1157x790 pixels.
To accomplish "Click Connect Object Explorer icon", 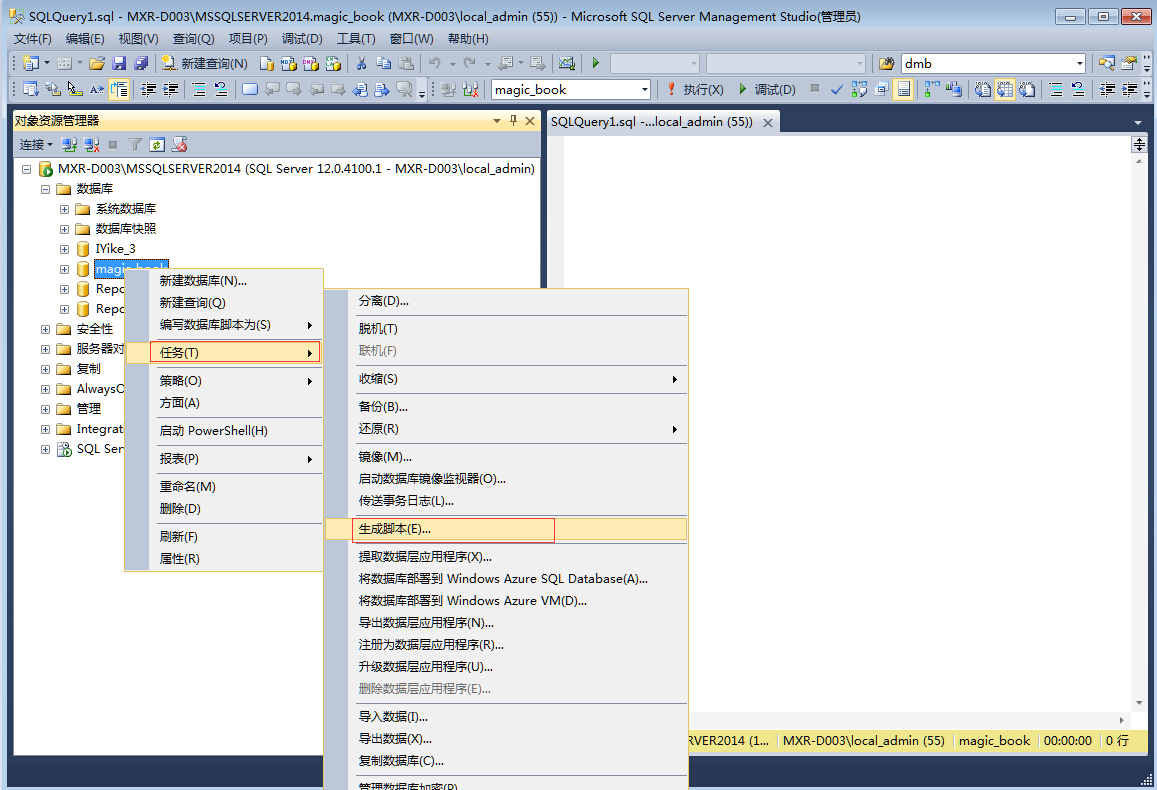I will click(69, 145).
